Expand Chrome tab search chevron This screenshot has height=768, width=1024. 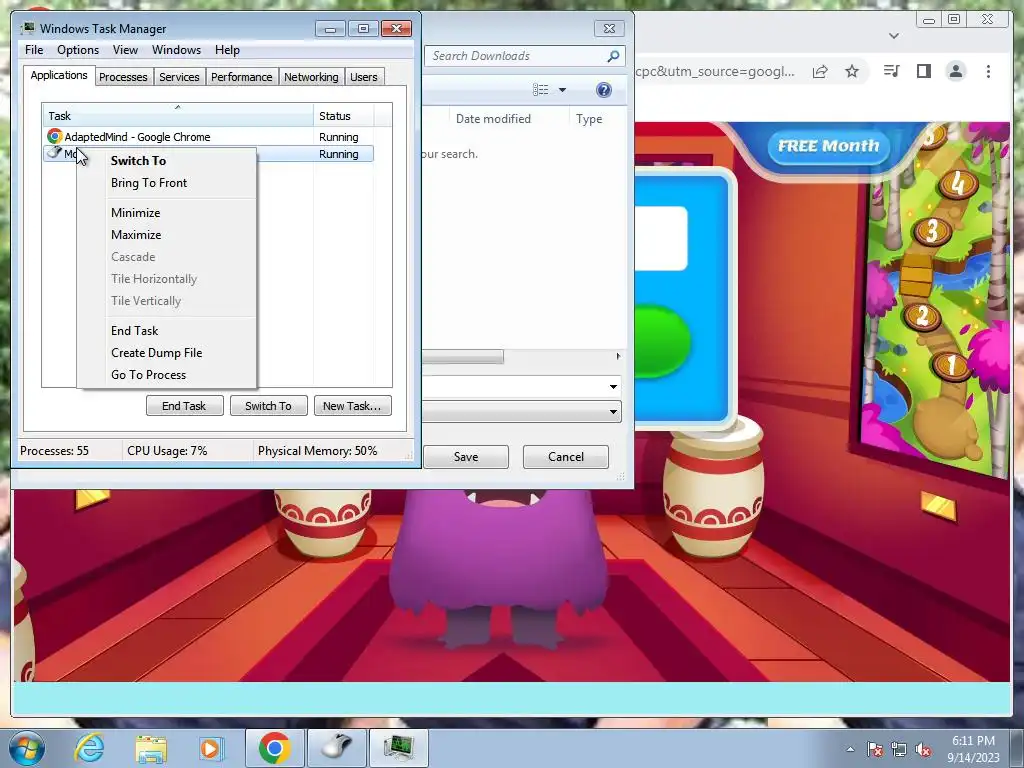tap(894, 36)
